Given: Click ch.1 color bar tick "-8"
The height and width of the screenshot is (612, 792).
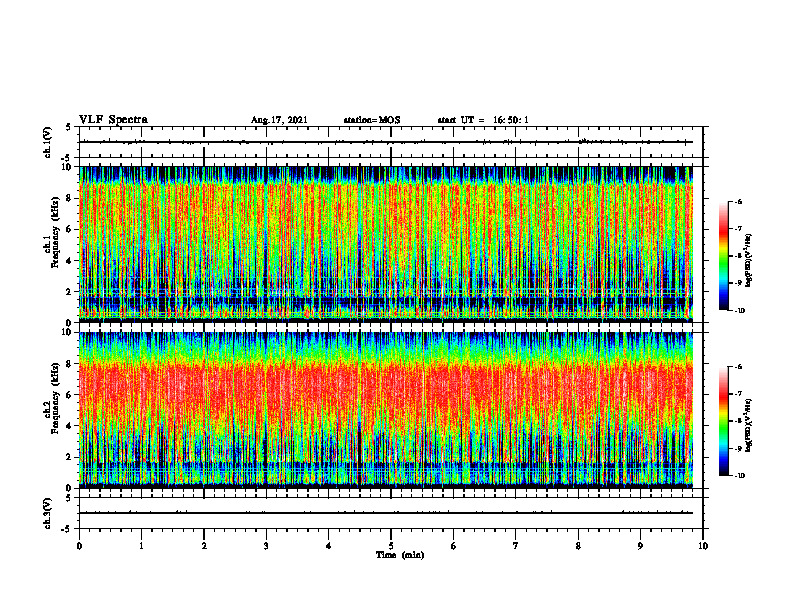Looking at the screenshot, I should (x=738, y=256).
